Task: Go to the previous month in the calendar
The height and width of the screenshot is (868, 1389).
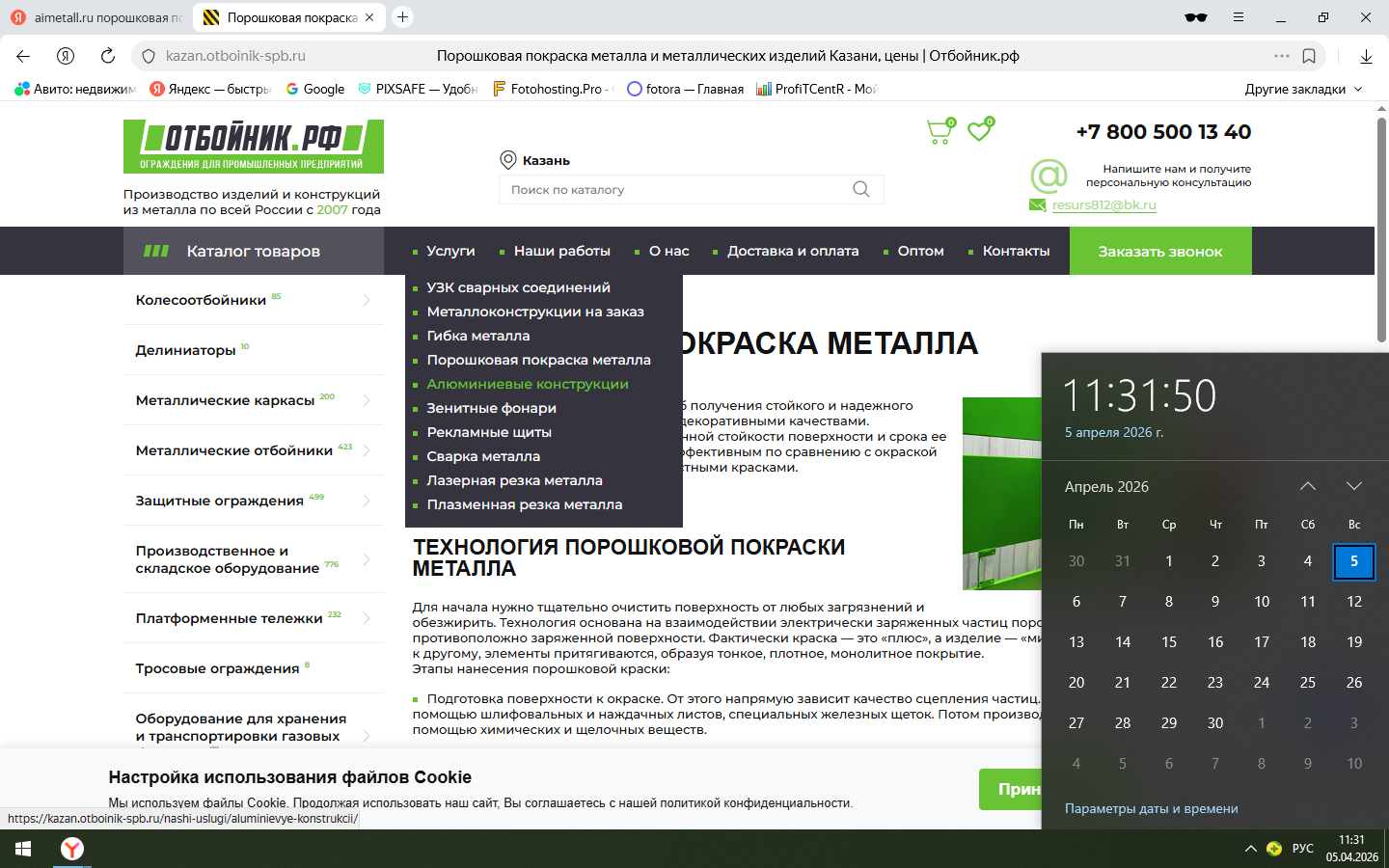Action: point(1308,486)
